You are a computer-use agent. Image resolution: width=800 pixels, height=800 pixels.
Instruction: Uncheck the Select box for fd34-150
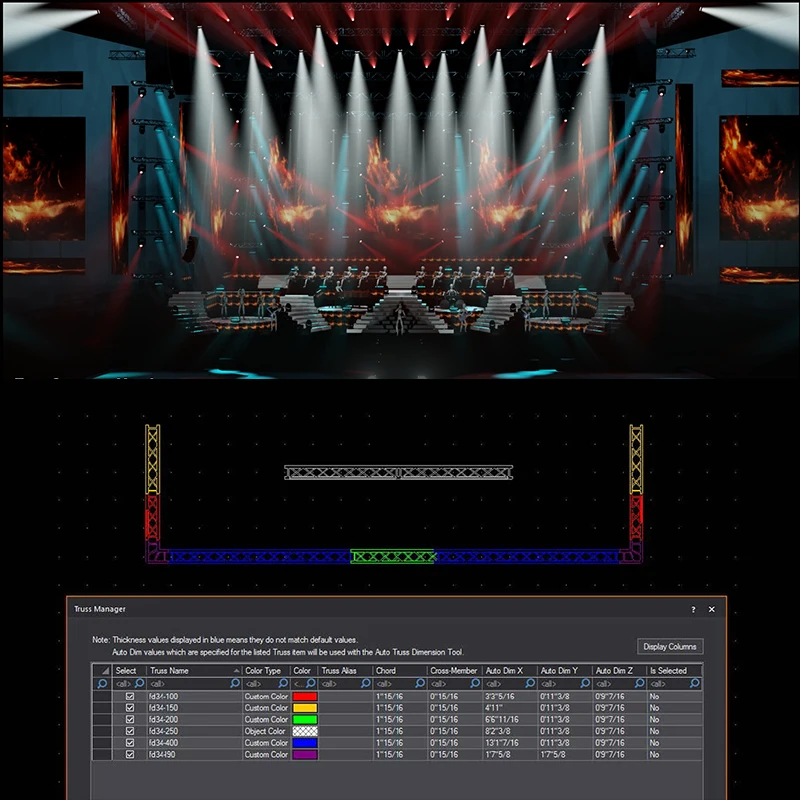tap(130, 708)
